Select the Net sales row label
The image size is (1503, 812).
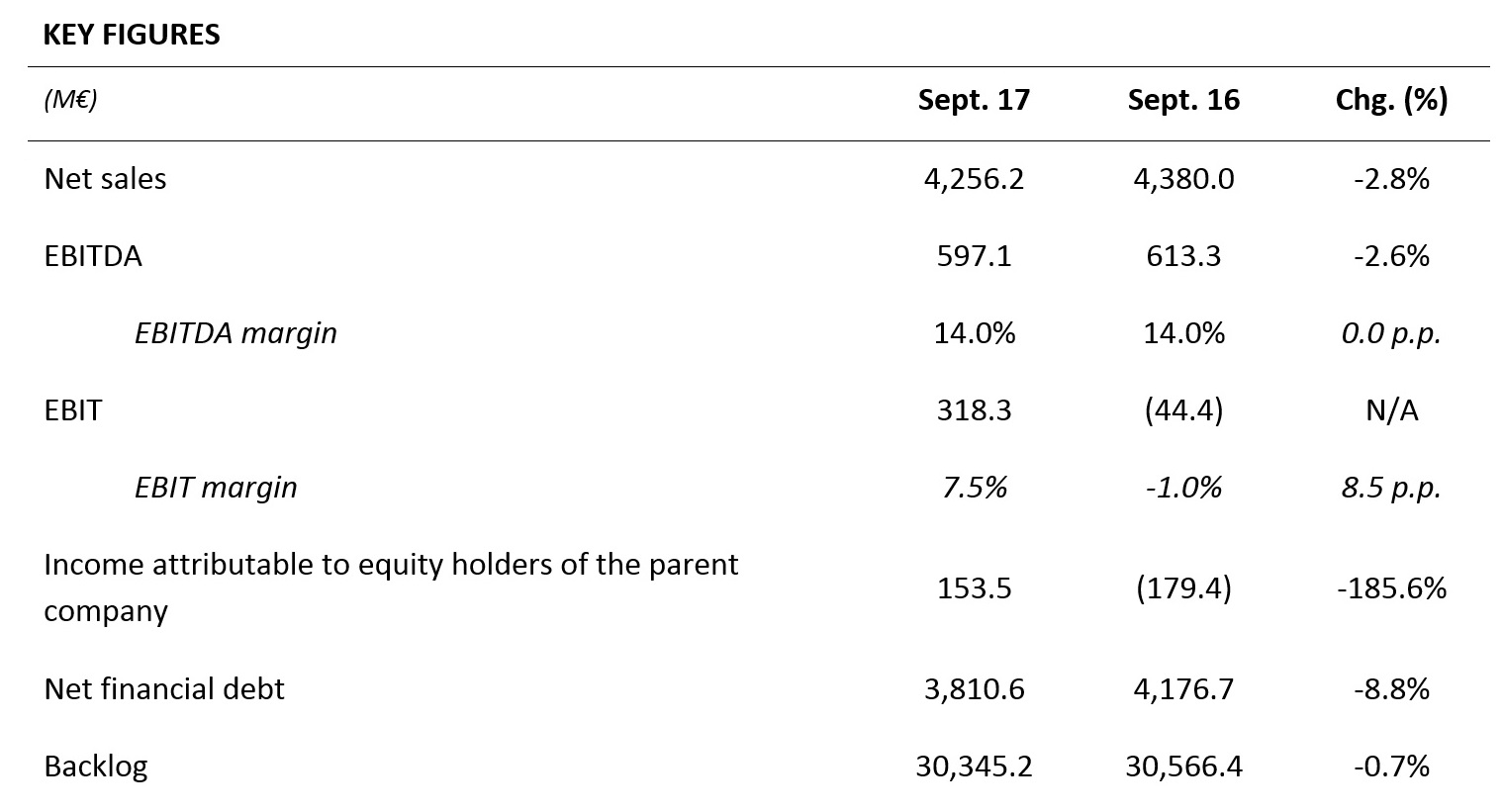tap(105, 179)
